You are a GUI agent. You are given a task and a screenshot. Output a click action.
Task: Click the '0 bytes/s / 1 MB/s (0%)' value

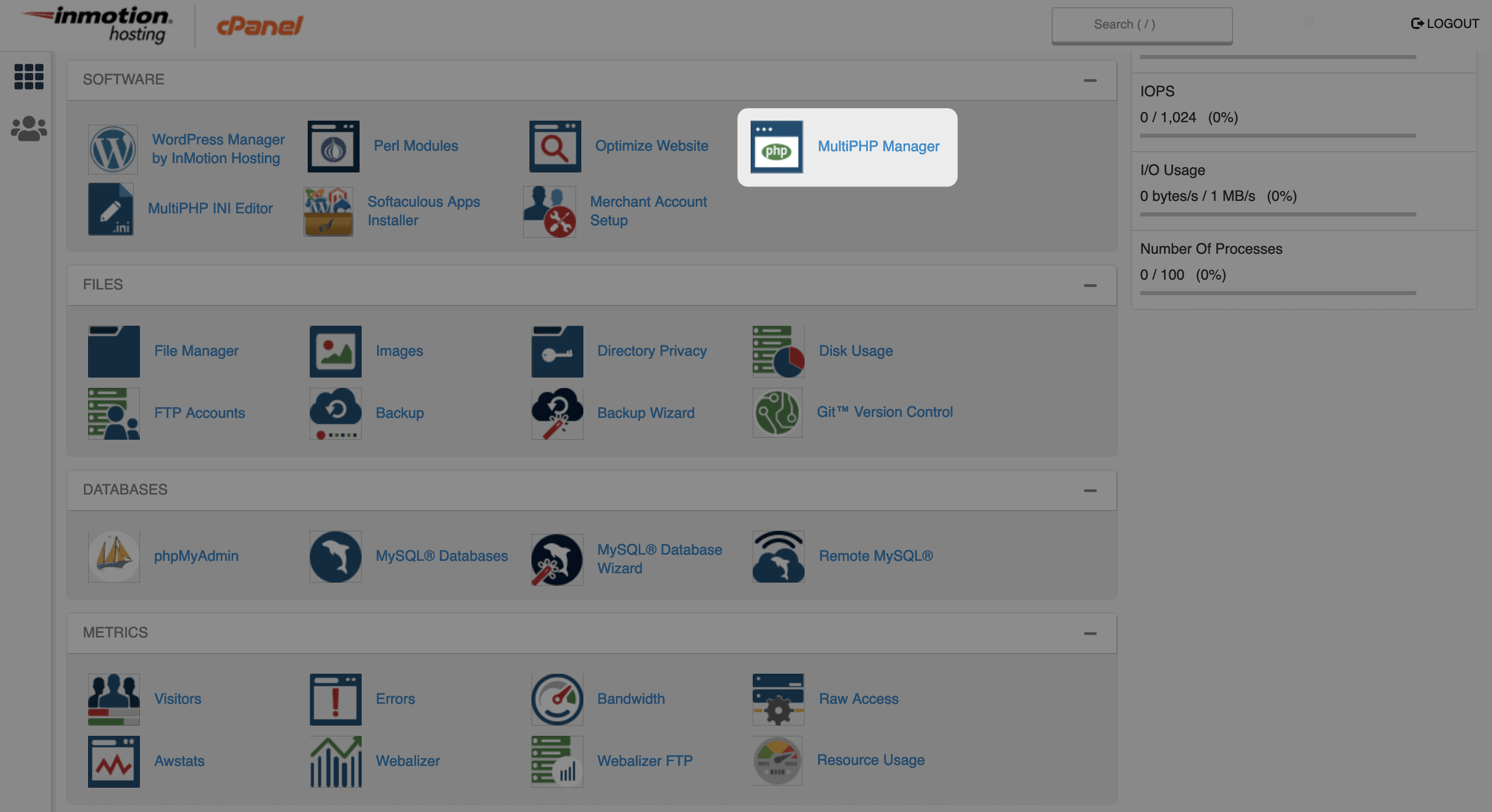1218,196
